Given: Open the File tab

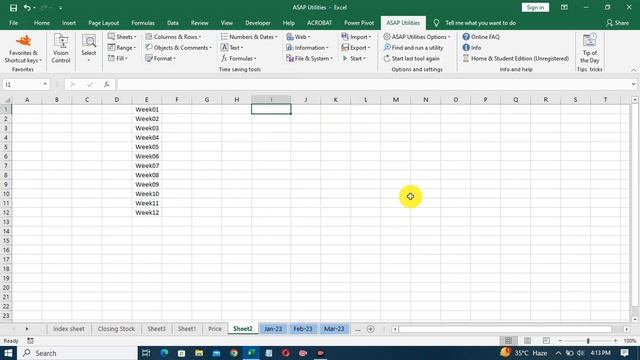Looking at the screenshot, I should coord(13,23).
